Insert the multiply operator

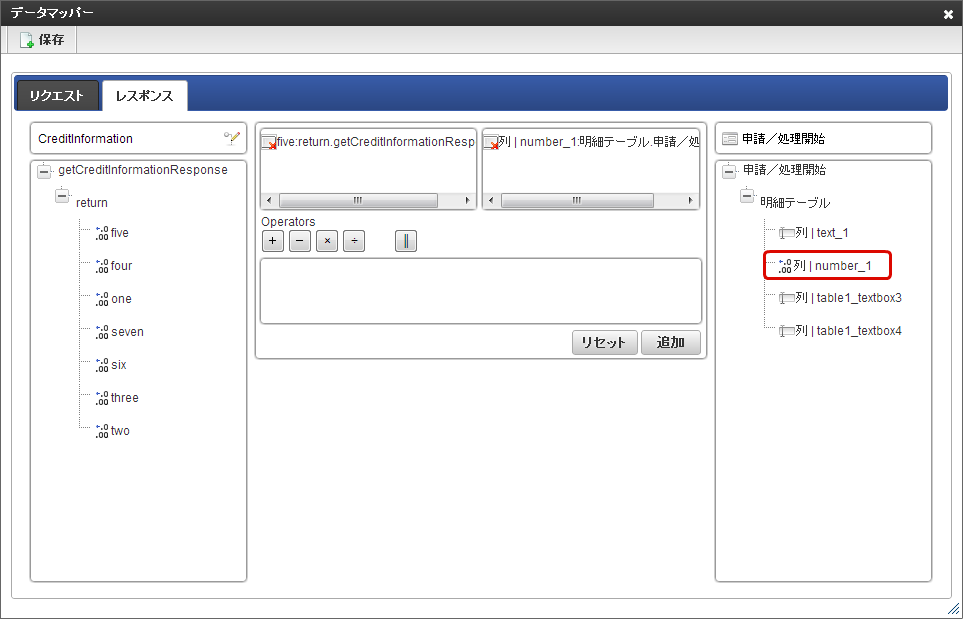tap(327, 241)
